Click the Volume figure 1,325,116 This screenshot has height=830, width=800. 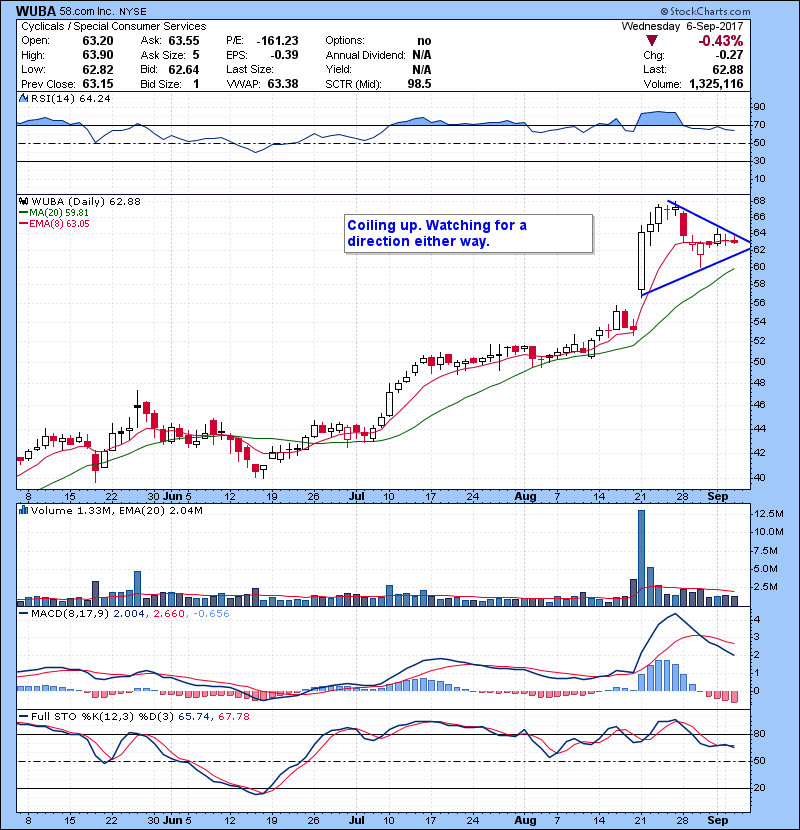pyautogui.click(x=716, y=84)
